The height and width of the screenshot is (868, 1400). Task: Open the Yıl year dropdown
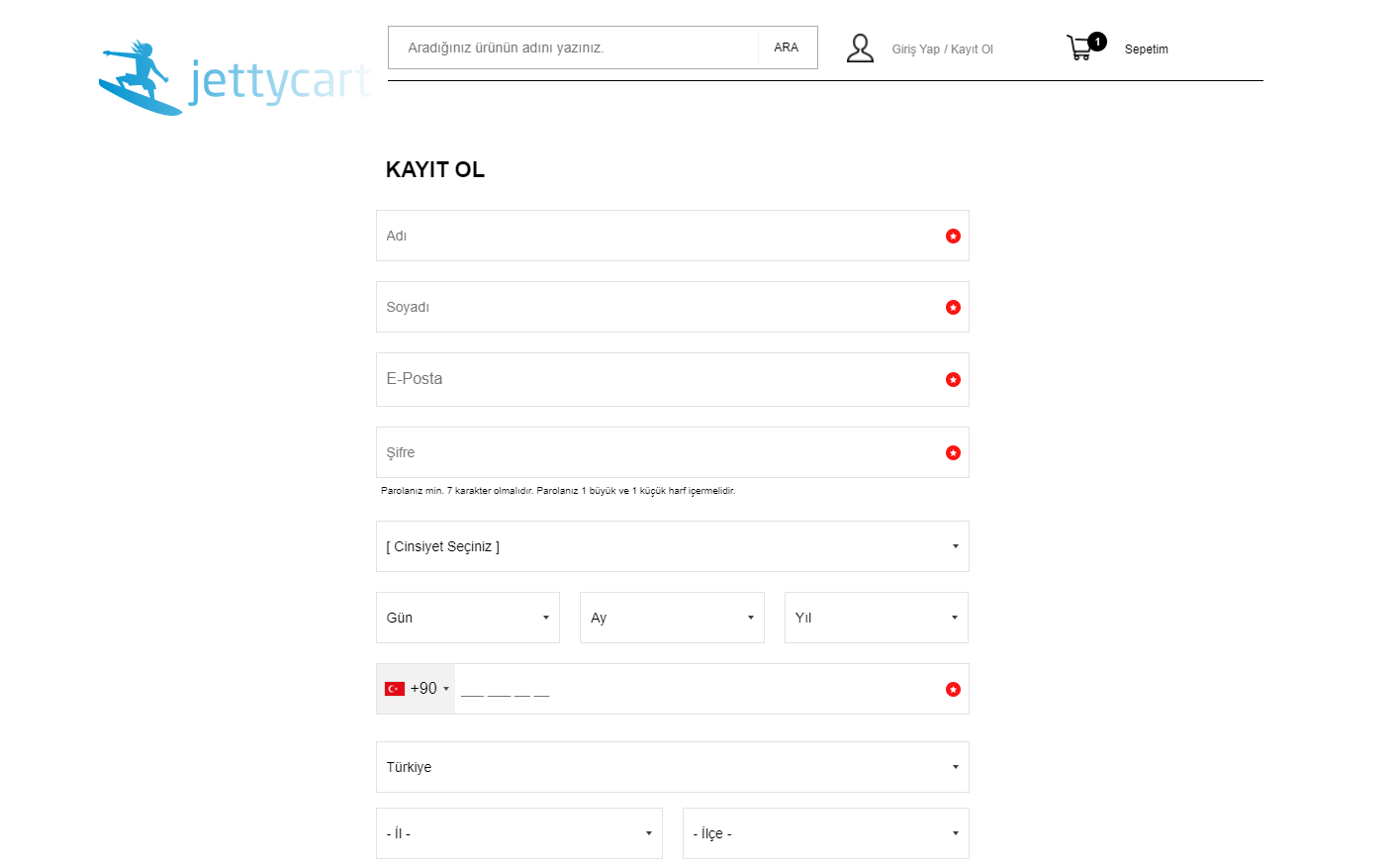[877, 618]
